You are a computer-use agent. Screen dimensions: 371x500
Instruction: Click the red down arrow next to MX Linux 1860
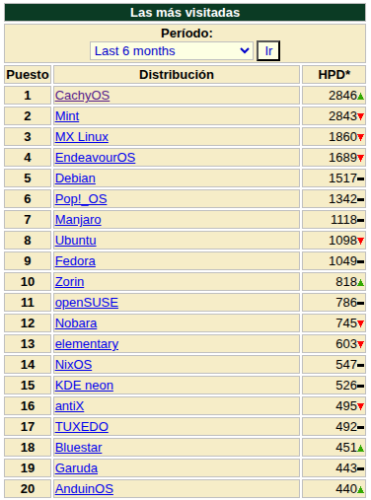tap(360, 138)
